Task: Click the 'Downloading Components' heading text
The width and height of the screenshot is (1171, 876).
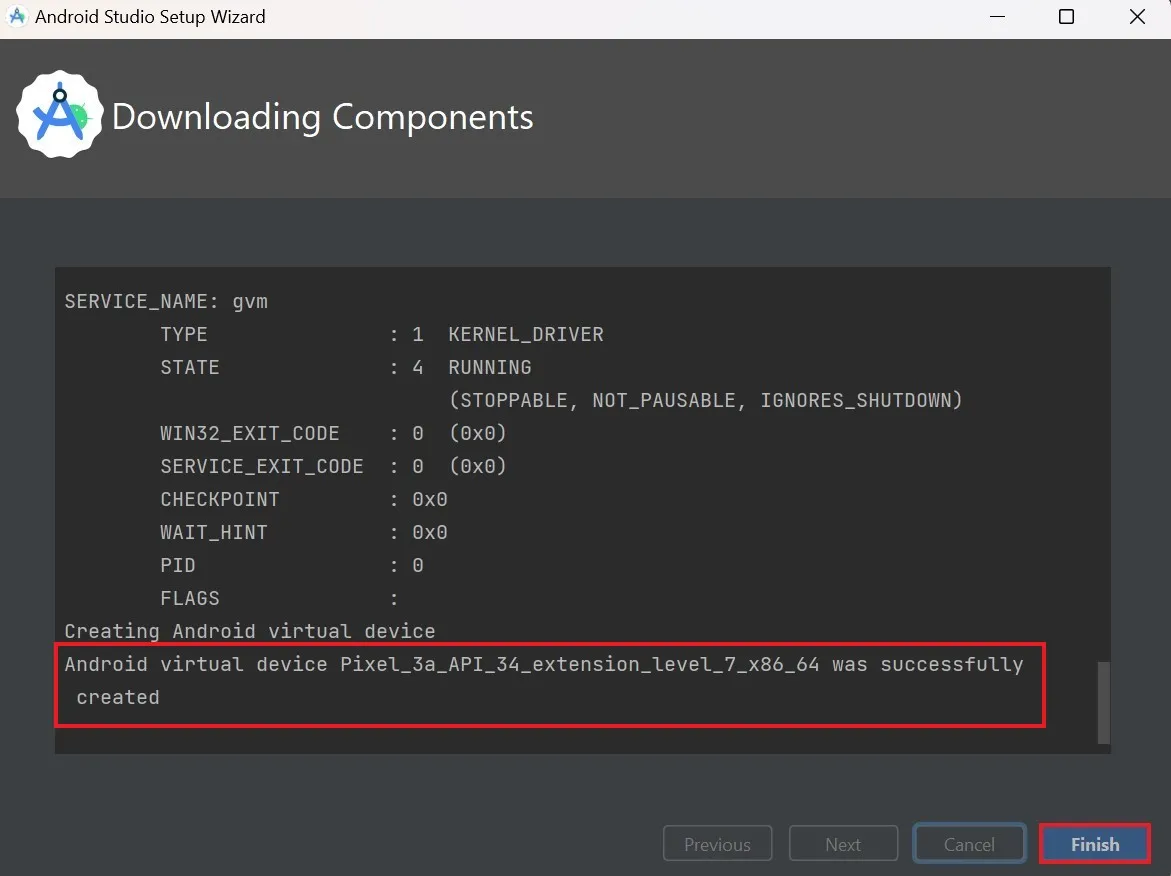Action: [322, 117]
